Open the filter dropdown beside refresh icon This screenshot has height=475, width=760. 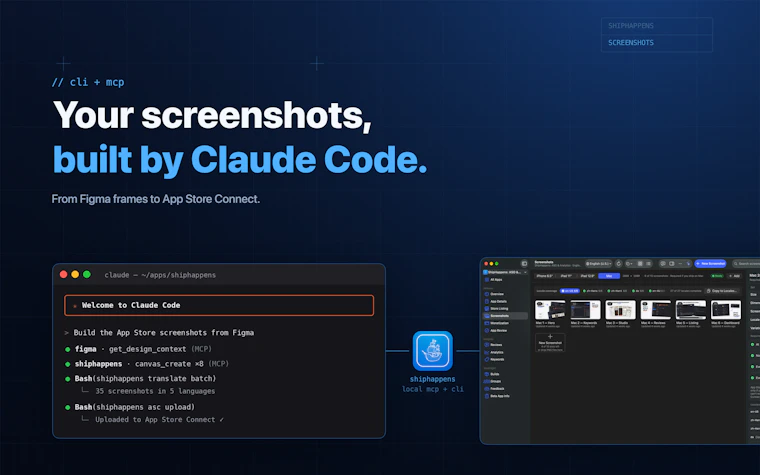click(629, 264)
